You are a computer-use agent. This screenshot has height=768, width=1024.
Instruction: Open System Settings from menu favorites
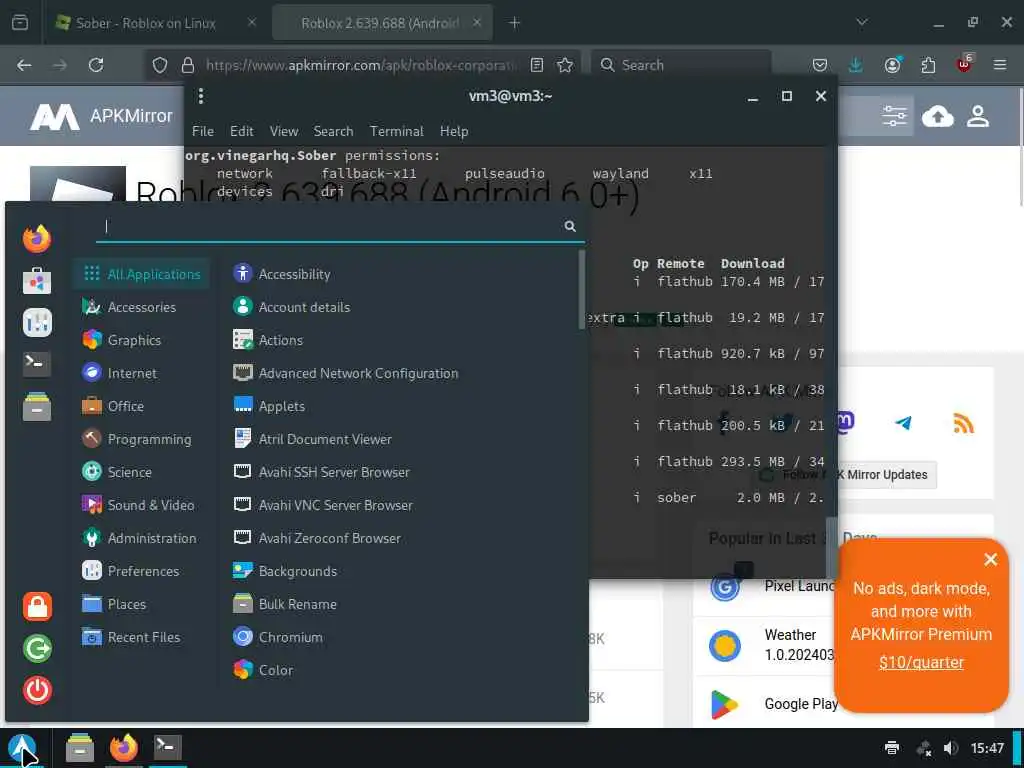[37, 323]
